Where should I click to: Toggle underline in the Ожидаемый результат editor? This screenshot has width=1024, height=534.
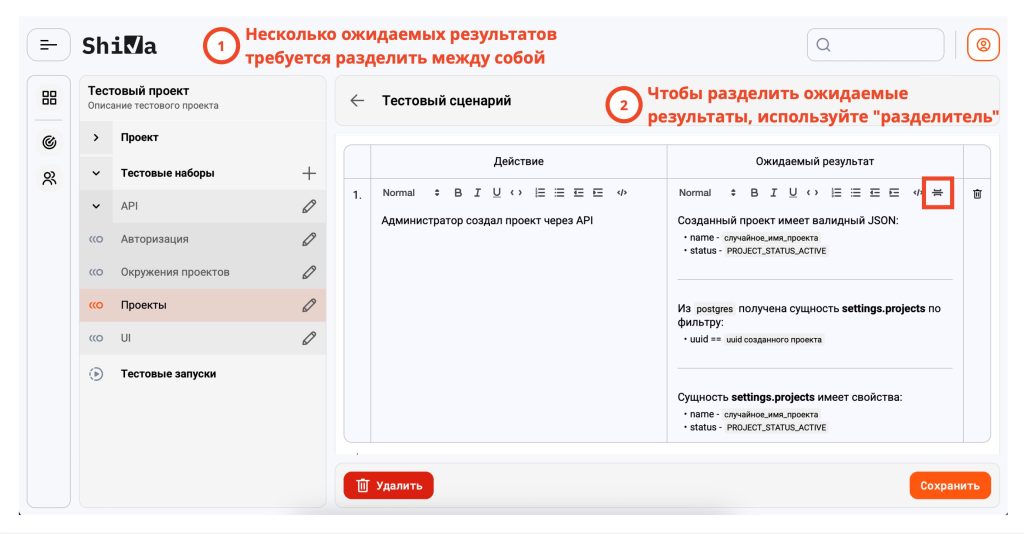click(x=792, y=193)
